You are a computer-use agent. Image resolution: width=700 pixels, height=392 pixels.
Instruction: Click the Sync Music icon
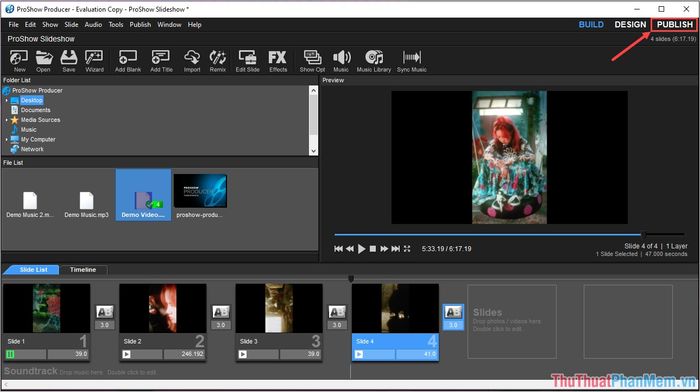pyautogui.click(x=412, y=61)
